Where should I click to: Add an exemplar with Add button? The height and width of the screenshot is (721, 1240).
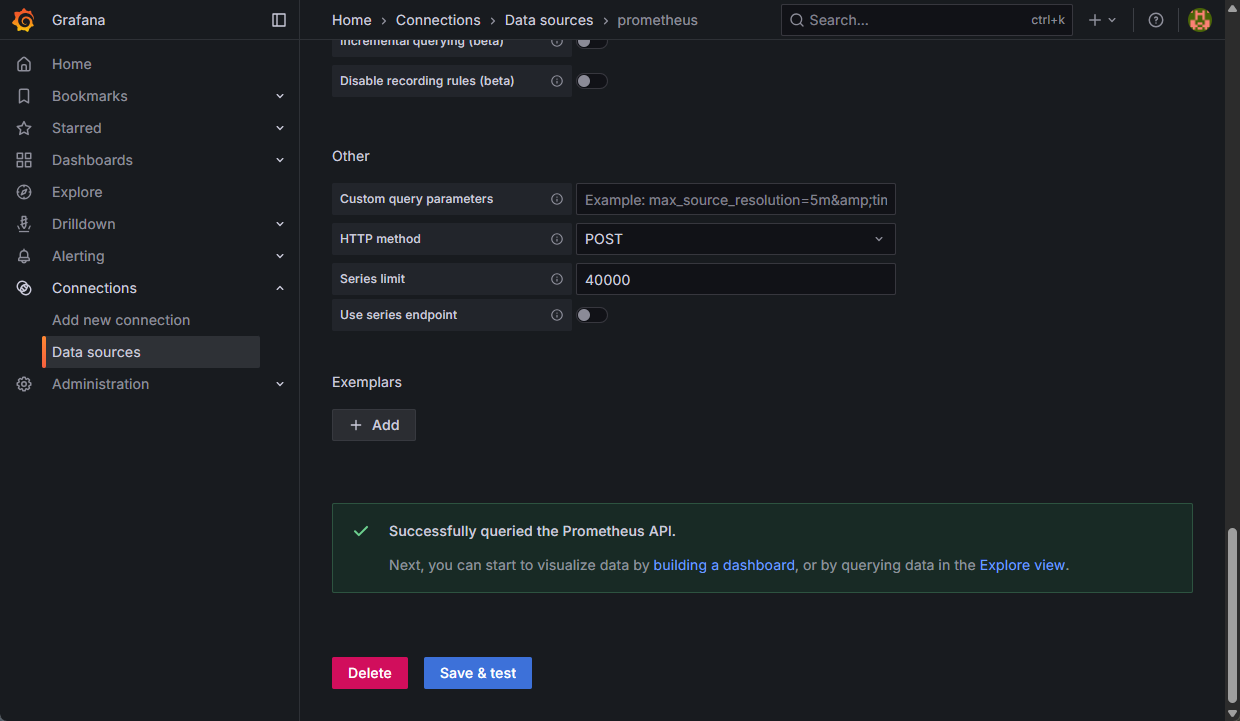click(374, 425)
